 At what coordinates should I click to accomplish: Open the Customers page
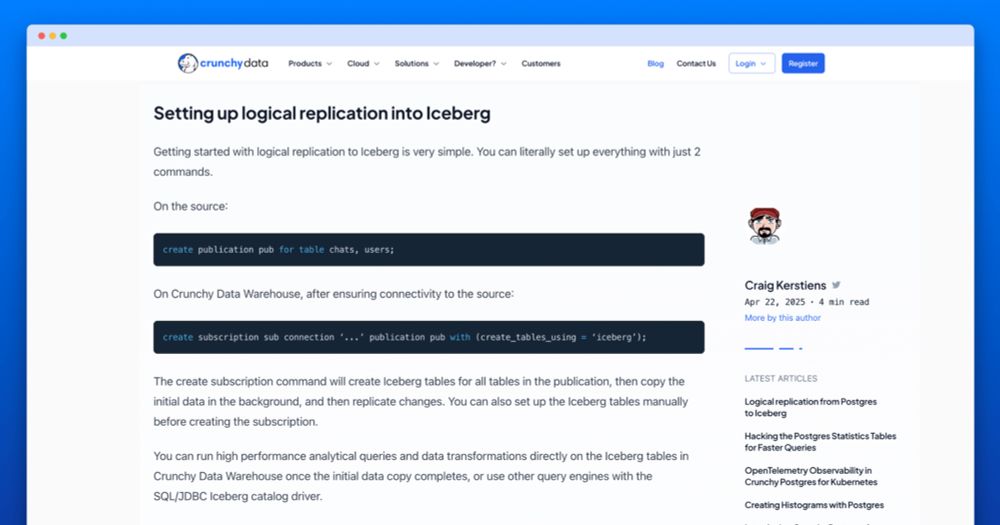(541, 64)
